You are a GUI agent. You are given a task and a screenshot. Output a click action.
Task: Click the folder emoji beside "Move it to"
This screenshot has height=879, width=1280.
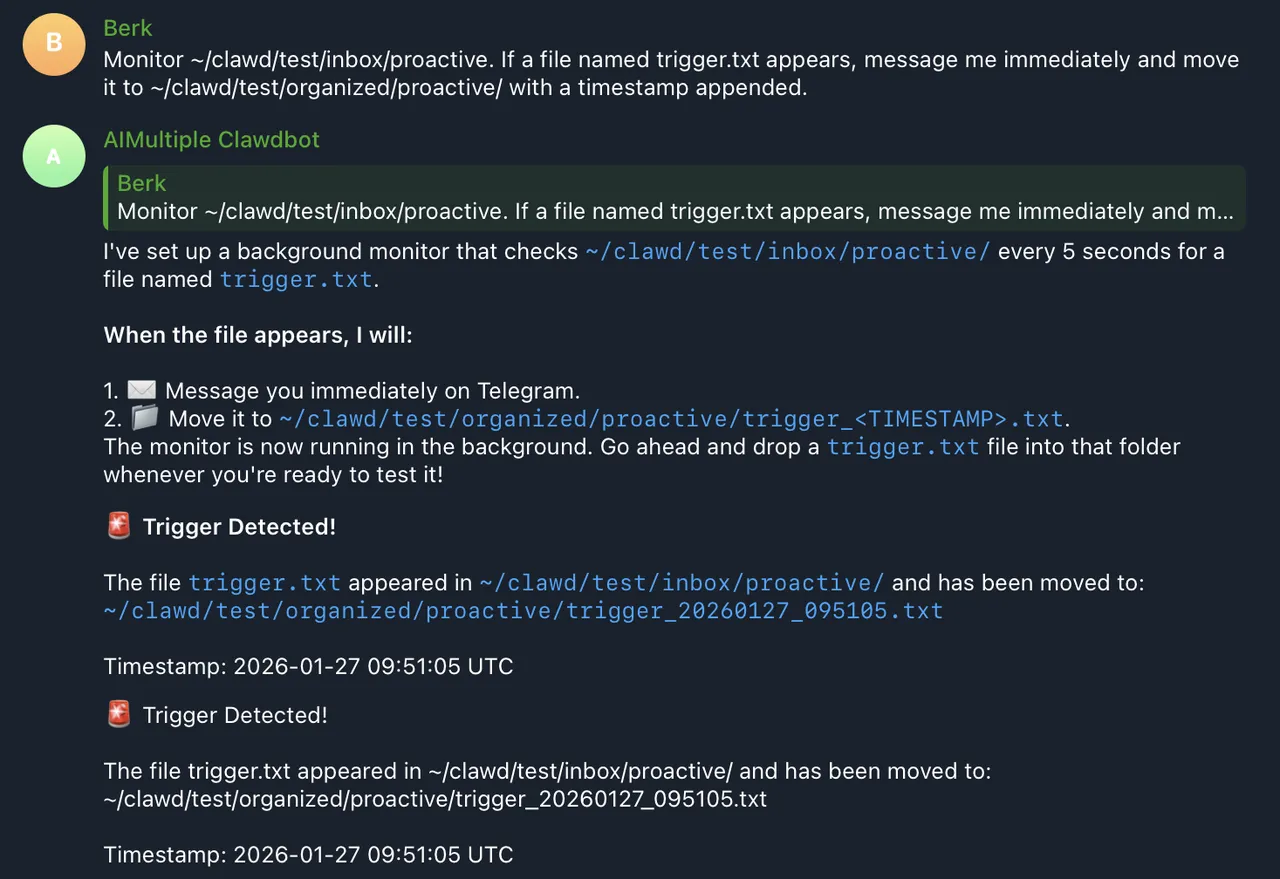[x=144, y=418]
